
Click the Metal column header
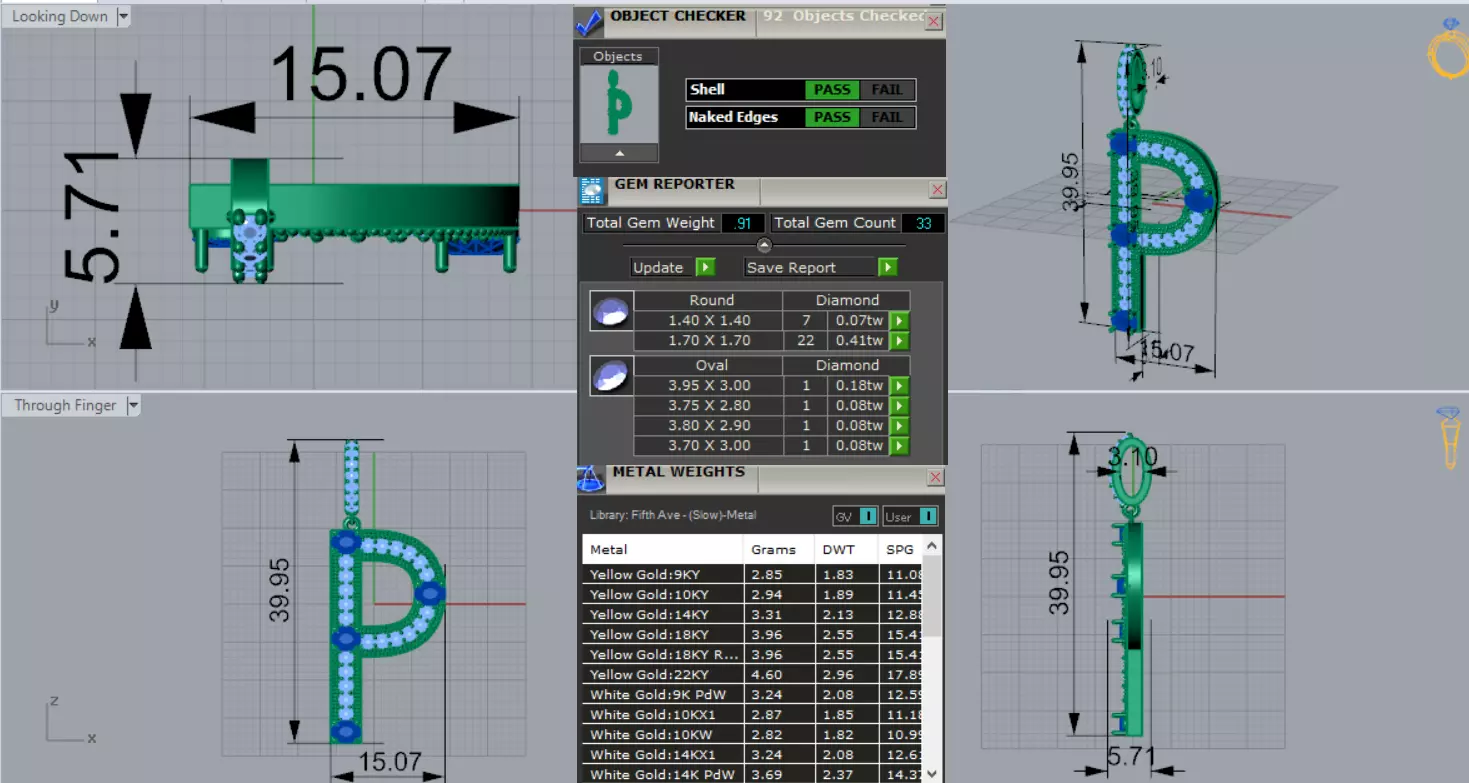point(663,549)
